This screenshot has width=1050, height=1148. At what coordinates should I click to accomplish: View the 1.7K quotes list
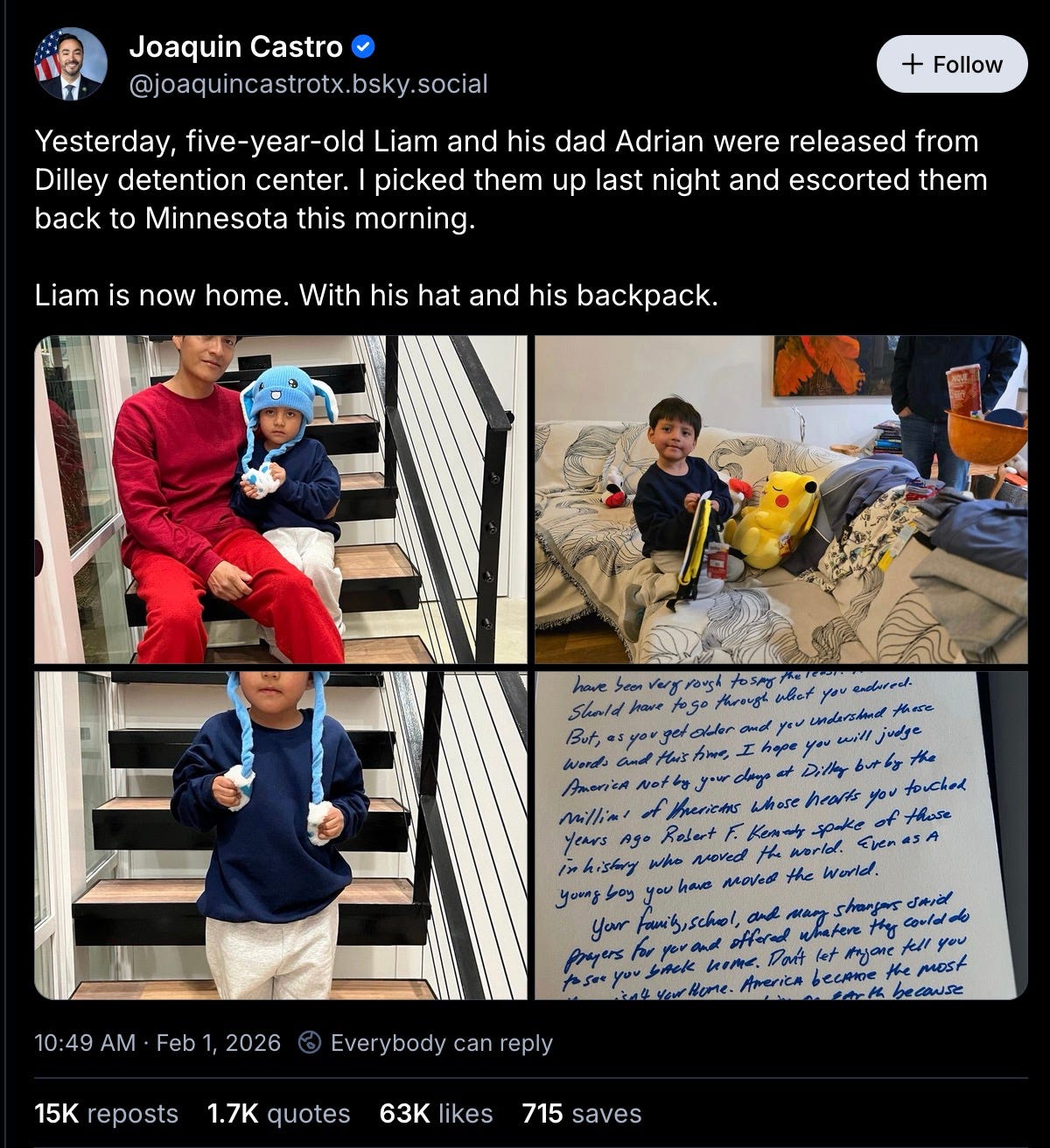[x=278, y=1114]
